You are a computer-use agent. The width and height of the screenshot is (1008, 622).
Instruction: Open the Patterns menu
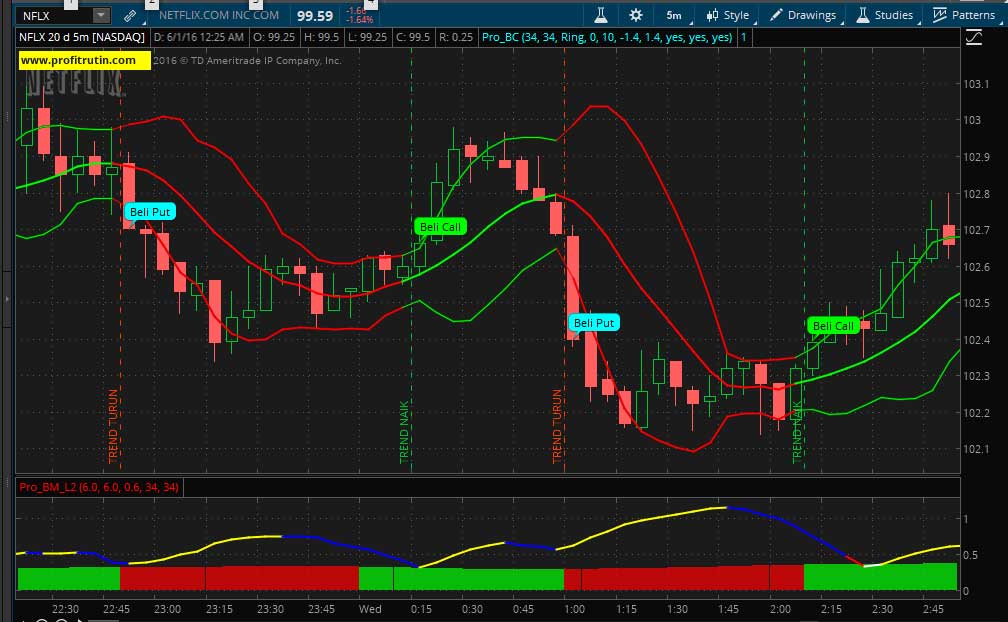[964, 15]
